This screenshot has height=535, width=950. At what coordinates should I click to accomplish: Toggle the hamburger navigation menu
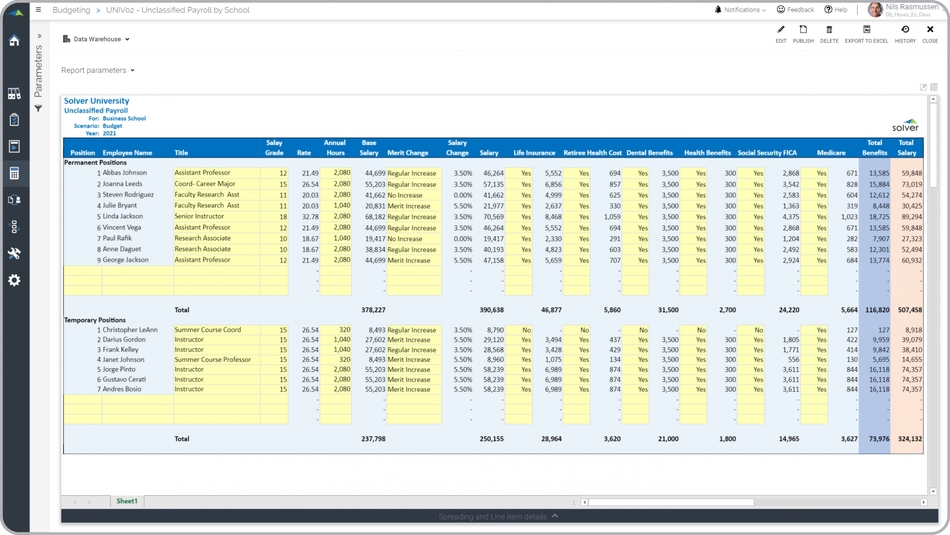[x=39, y=10]
